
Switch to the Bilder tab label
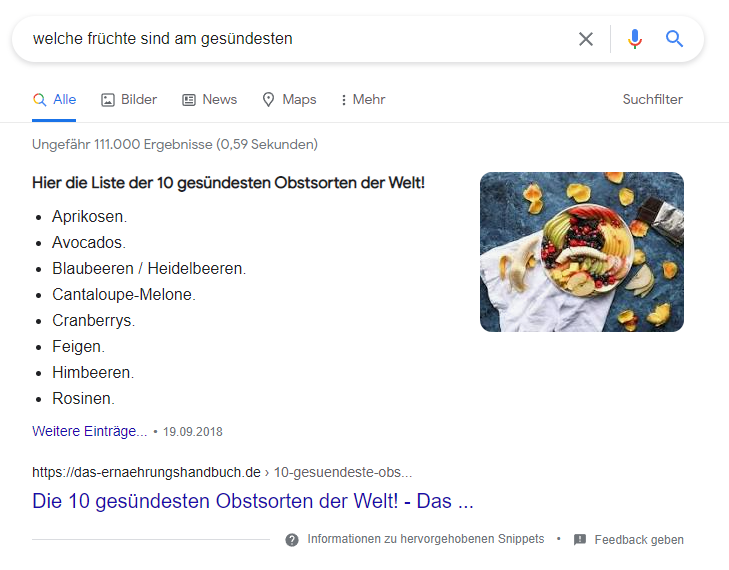pyautogui.click(x=139, y=100)
